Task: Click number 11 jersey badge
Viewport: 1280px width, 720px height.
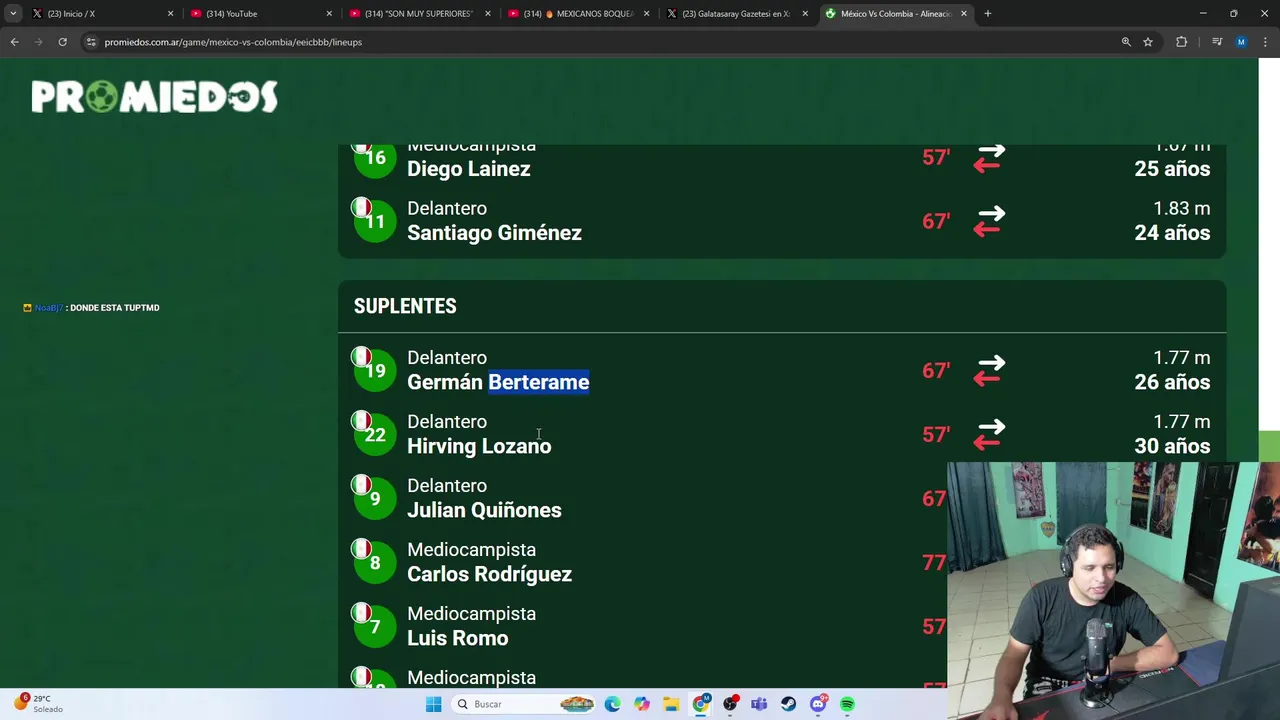Action: point(375,220)
